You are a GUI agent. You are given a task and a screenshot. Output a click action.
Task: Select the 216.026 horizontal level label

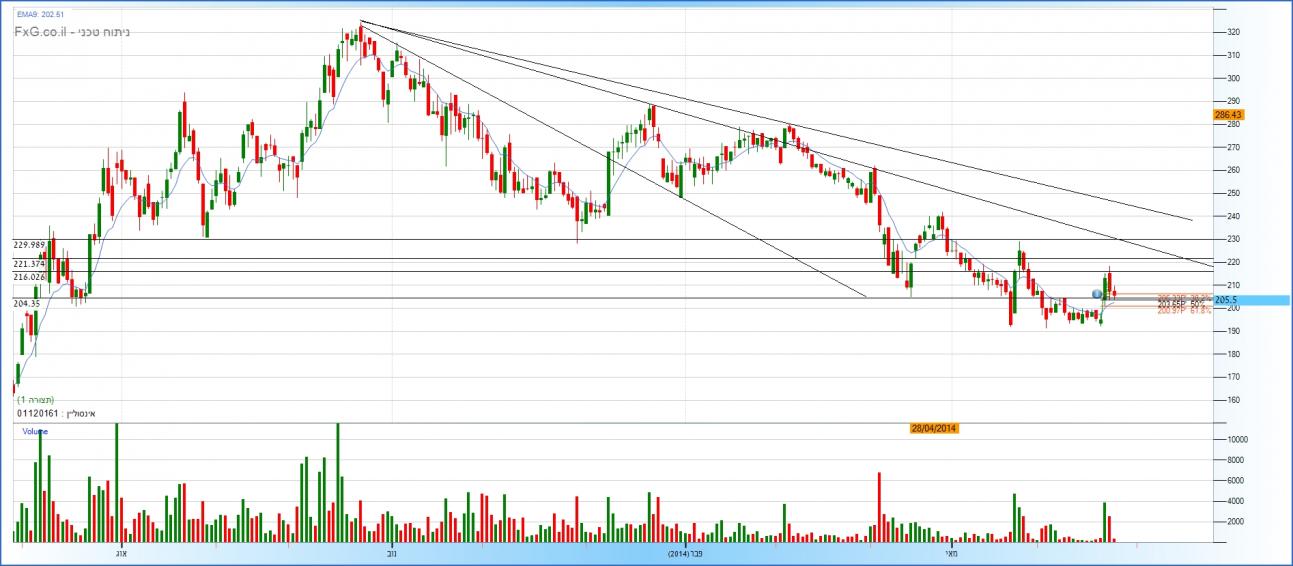coord(30,277)
